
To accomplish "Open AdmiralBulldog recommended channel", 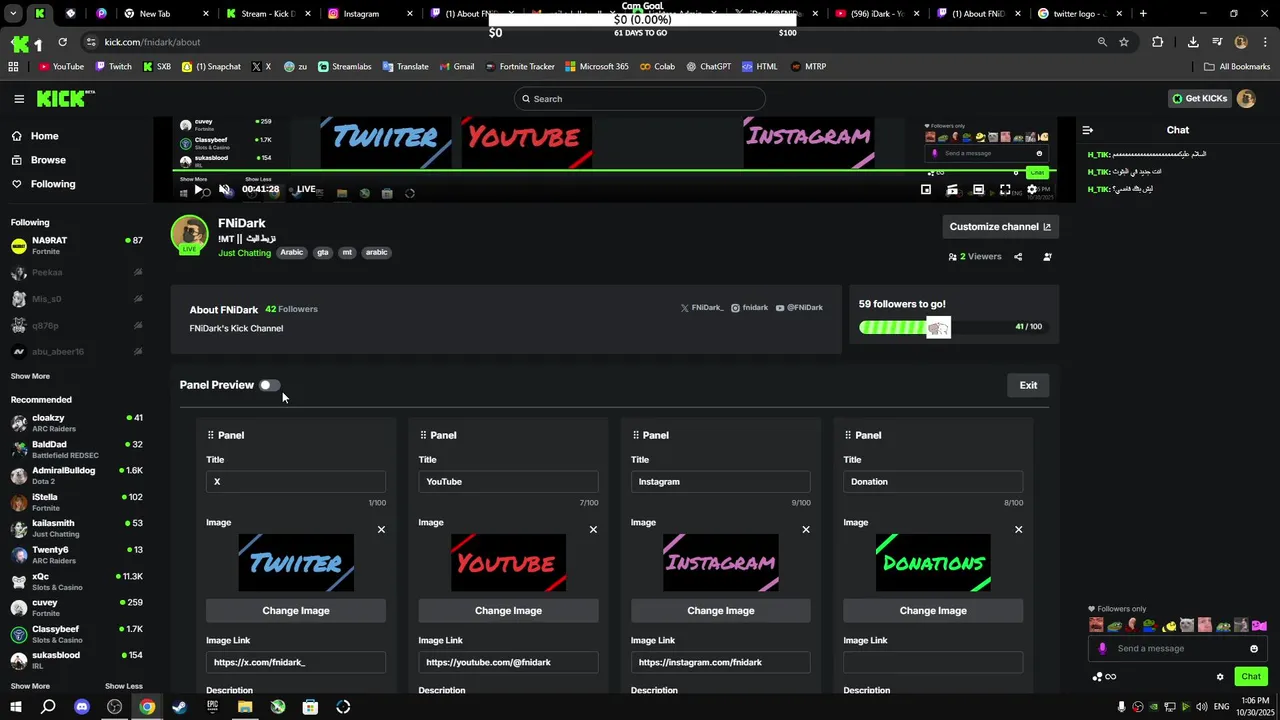I will (x=77, y=476).
